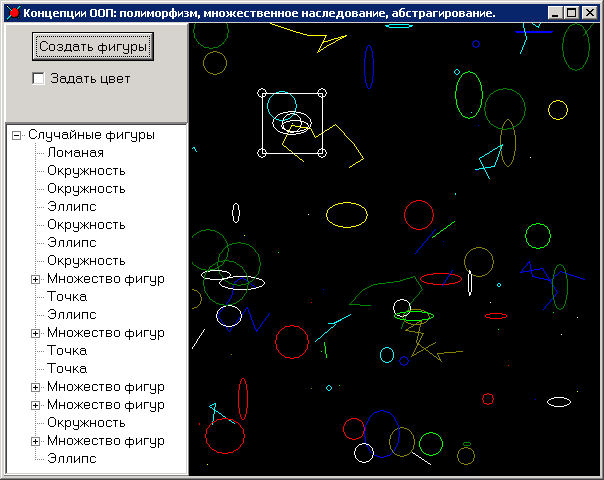This screenshot has width=604, height=480.
Task: Select Эллипс directly below the first Точка
Action: 72,315
